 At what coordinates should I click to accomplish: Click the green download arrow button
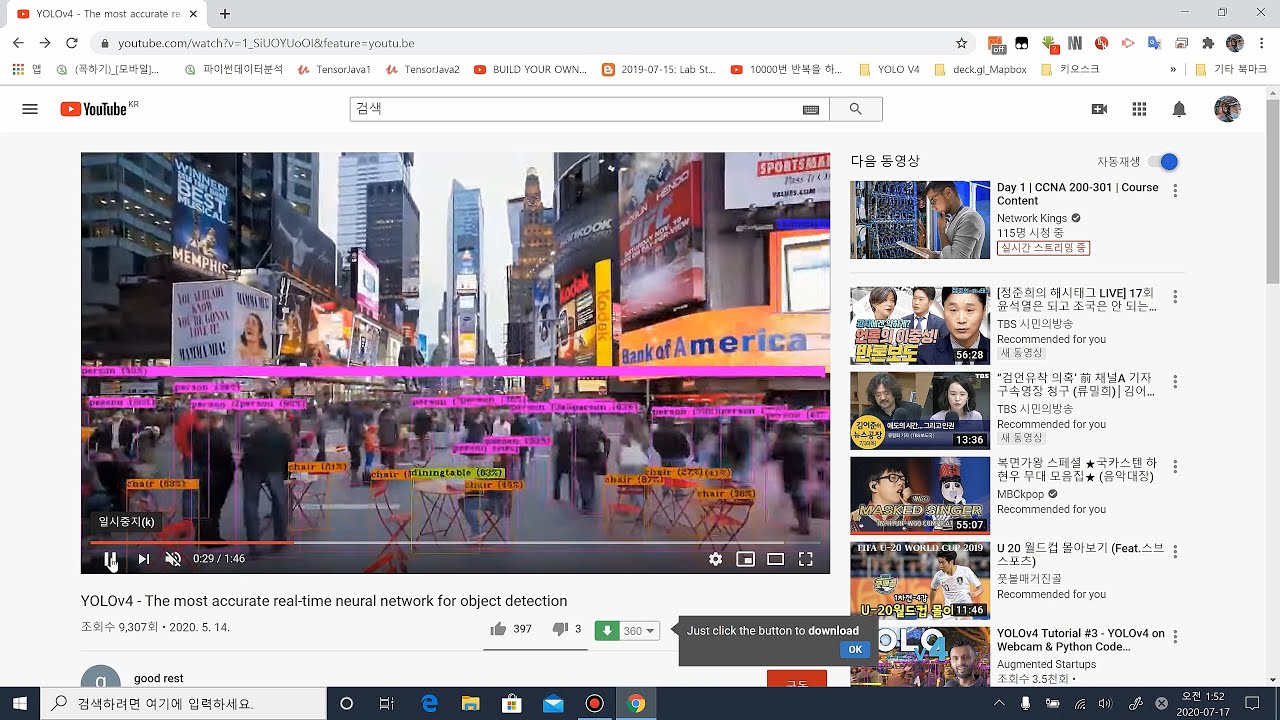tap(606, 631)
